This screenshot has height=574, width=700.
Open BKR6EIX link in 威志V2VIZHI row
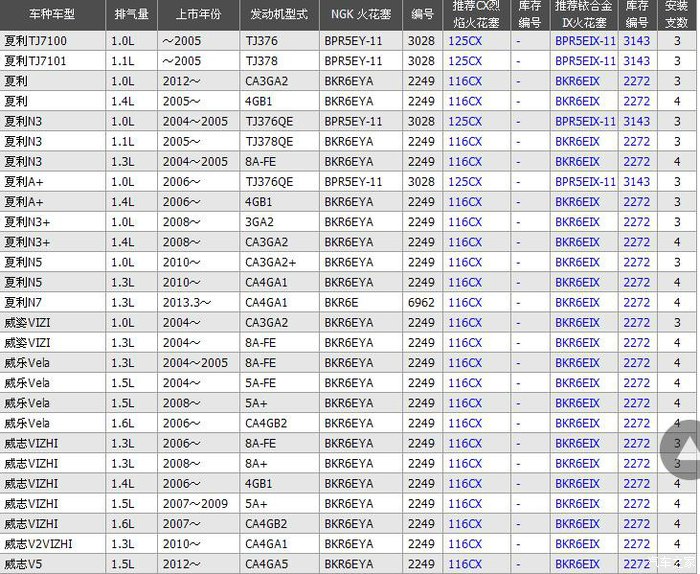(577, 544)
